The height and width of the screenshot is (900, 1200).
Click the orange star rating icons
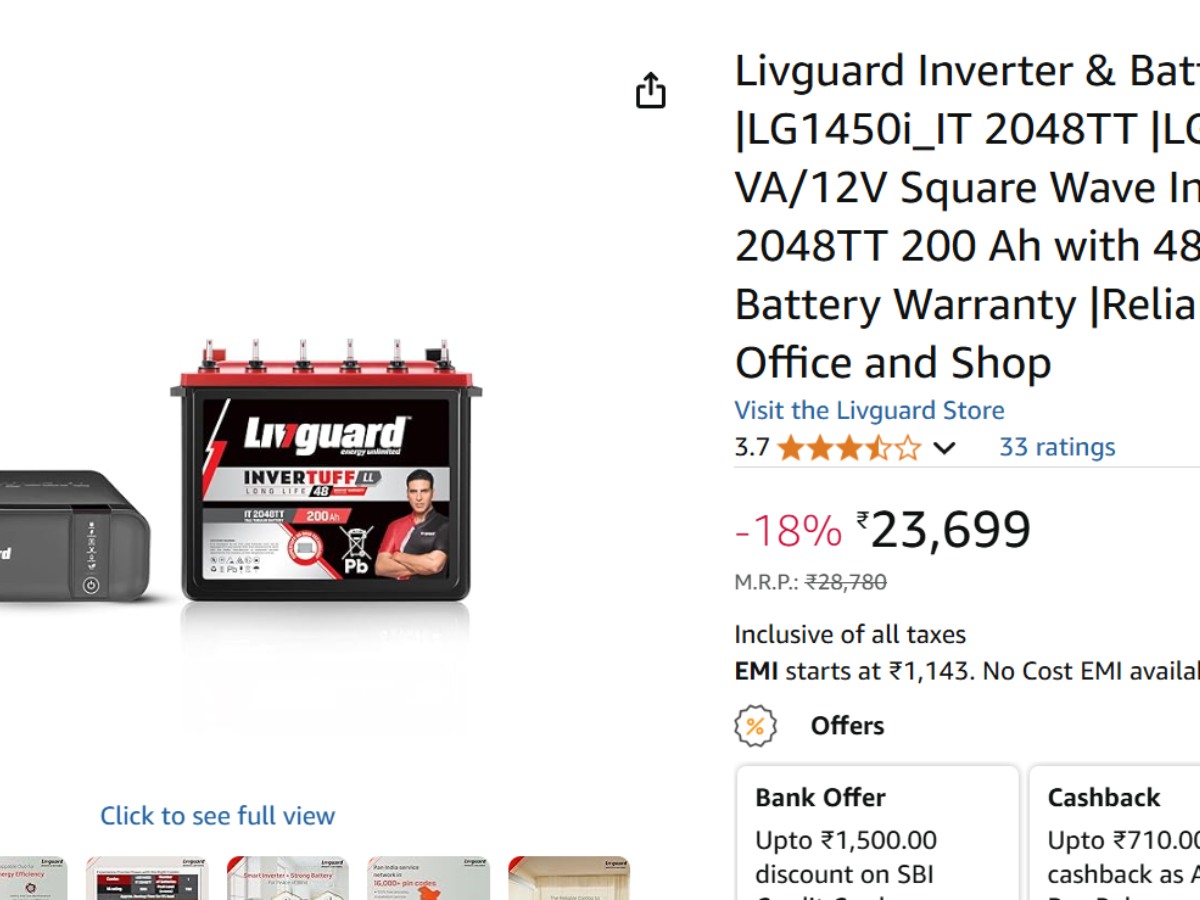click(848, 447)
